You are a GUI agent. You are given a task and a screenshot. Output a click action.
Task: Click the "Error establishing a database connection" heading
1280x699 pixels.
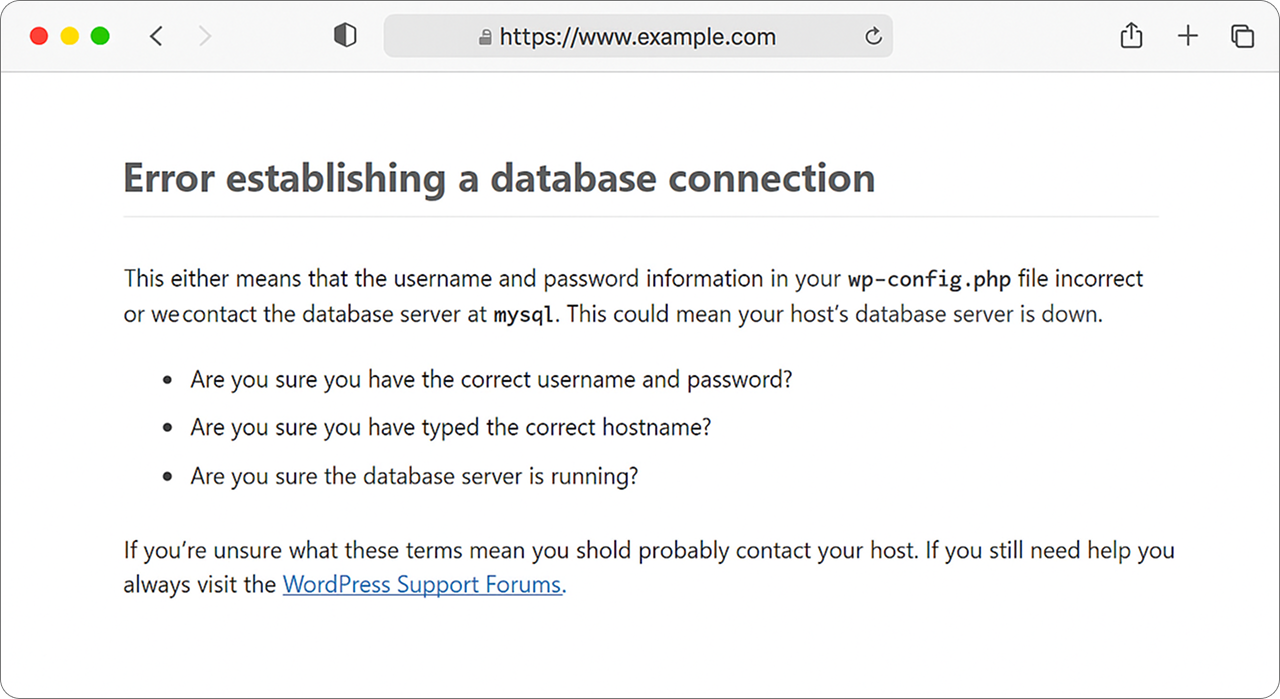499,179
